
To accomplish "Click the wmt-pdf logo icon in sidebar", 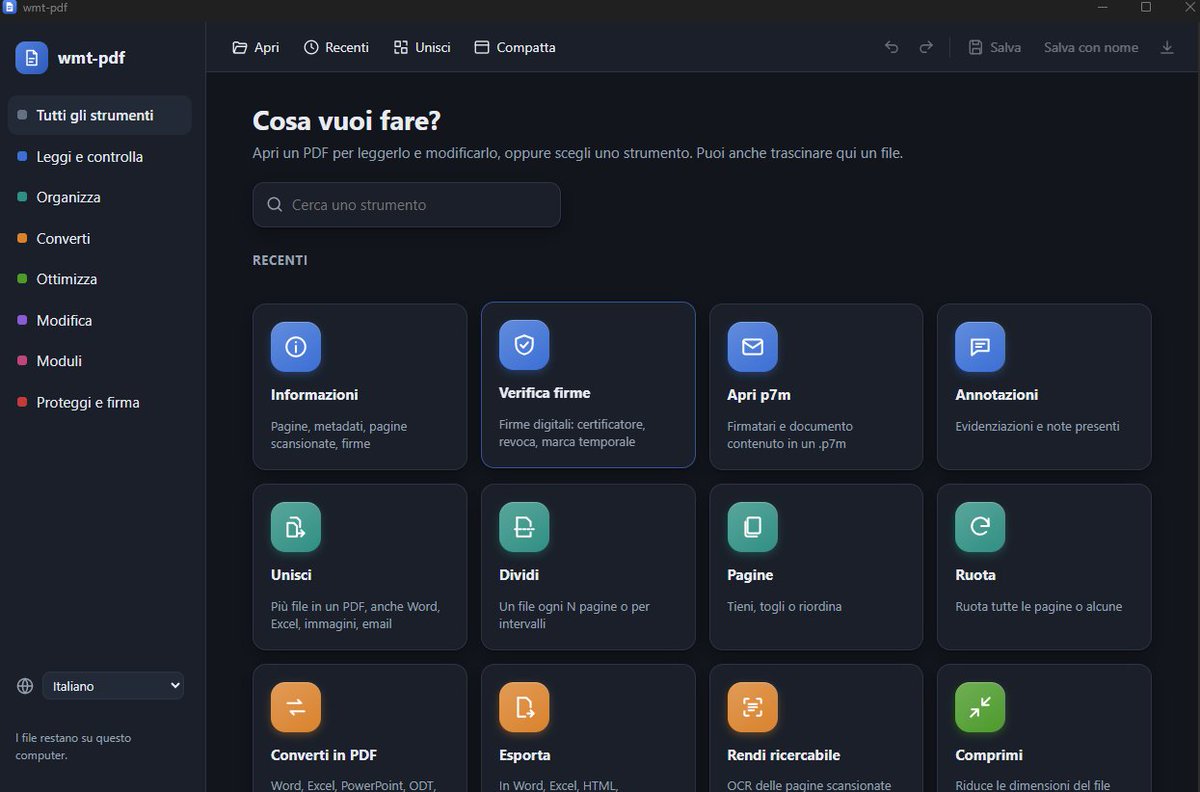I will 31,58.
